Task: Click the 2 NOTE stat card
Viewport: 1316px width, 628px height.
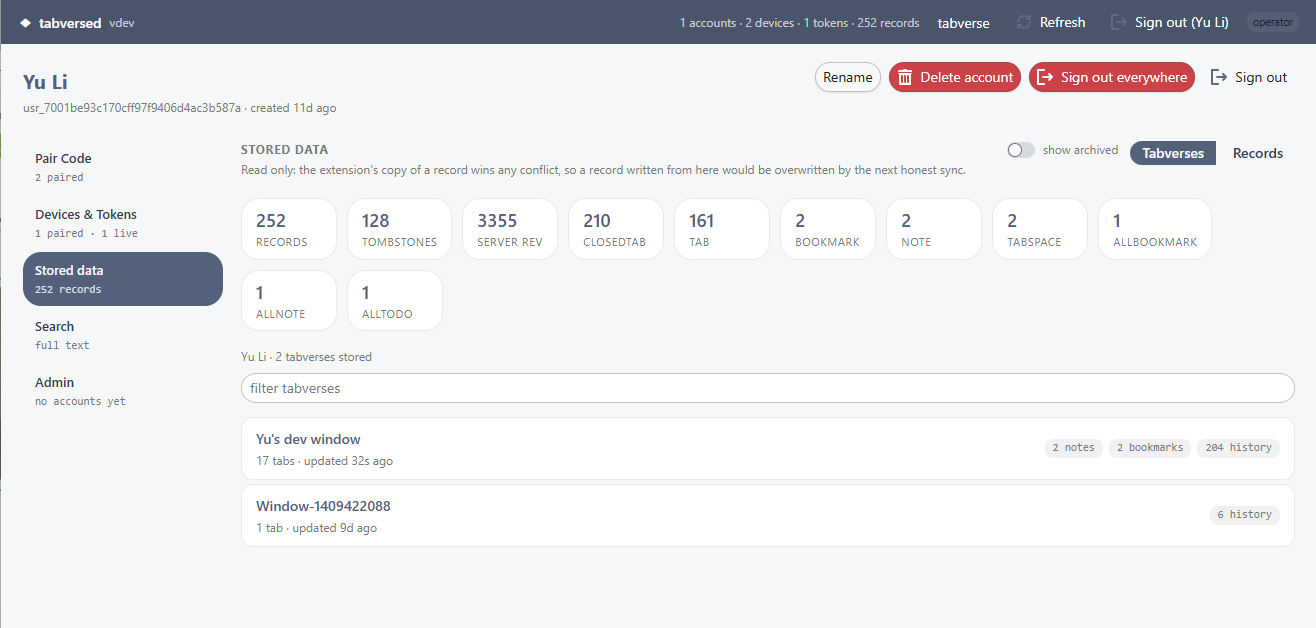Action: (x=934, y=229)
